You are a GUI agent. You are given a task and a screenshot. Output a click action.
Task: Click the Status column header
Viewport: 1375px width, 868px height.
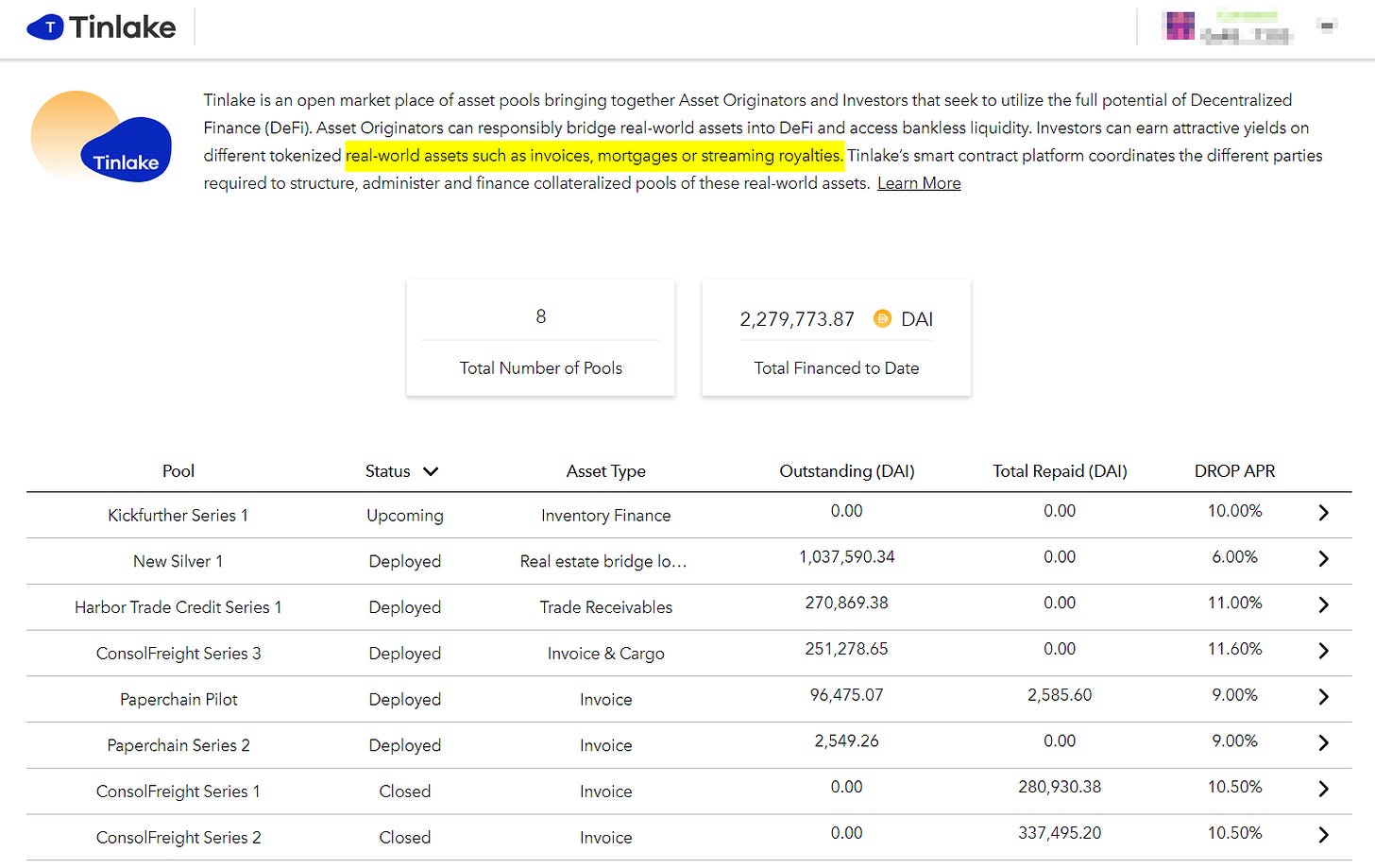pyautogui.click(x=388, y=471)
